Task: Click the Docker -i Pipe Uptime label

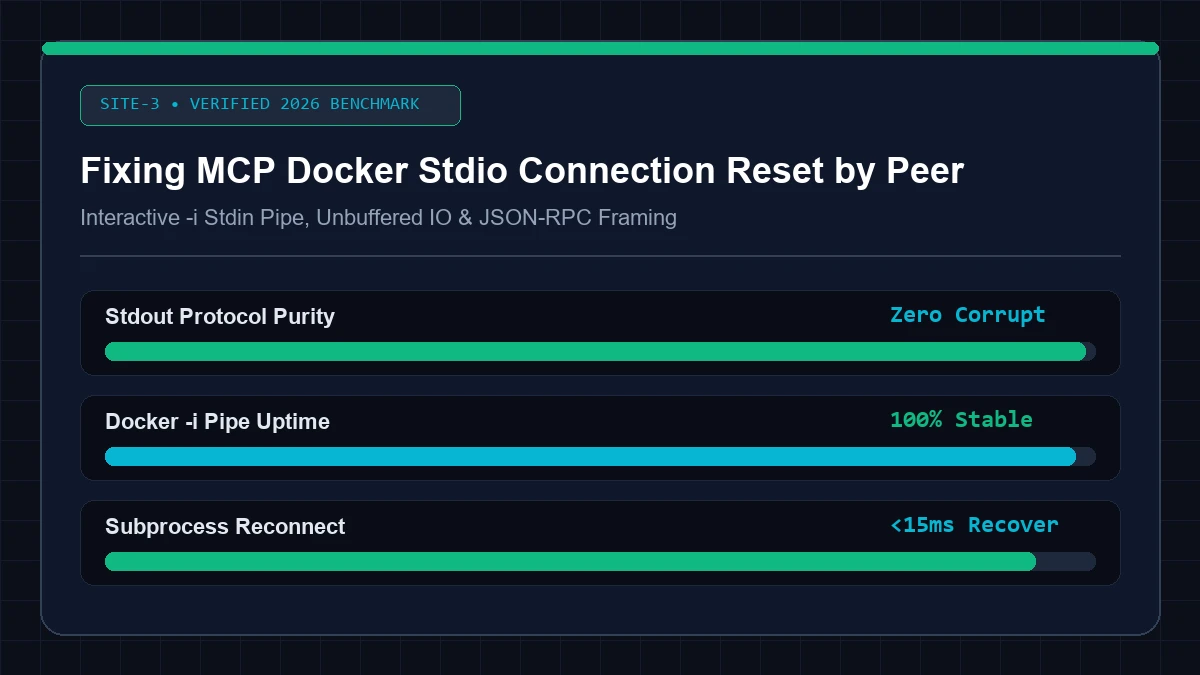Action: pyautogui.click(x=217, y=421)
